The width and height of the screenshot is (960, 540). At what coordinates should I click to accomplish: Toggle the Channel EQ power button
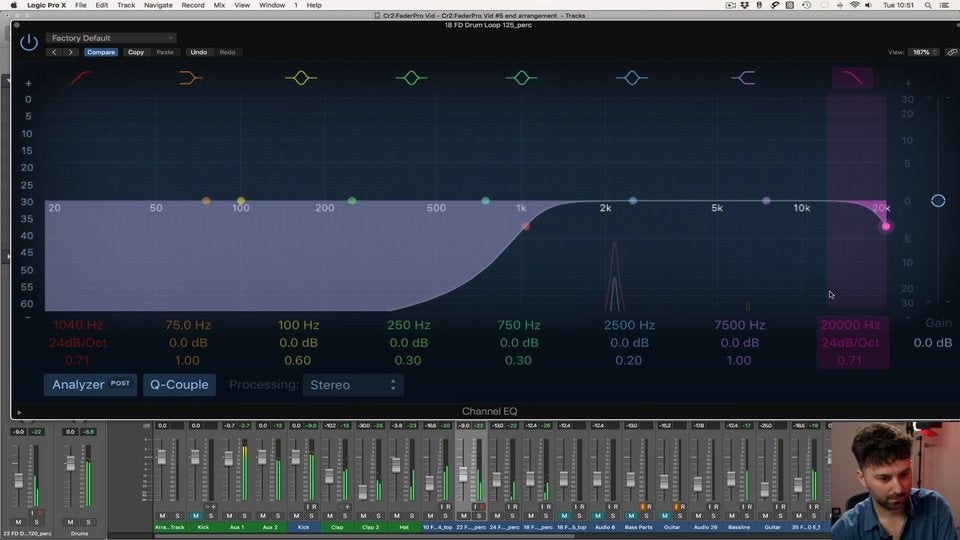(x=29, y=43)
